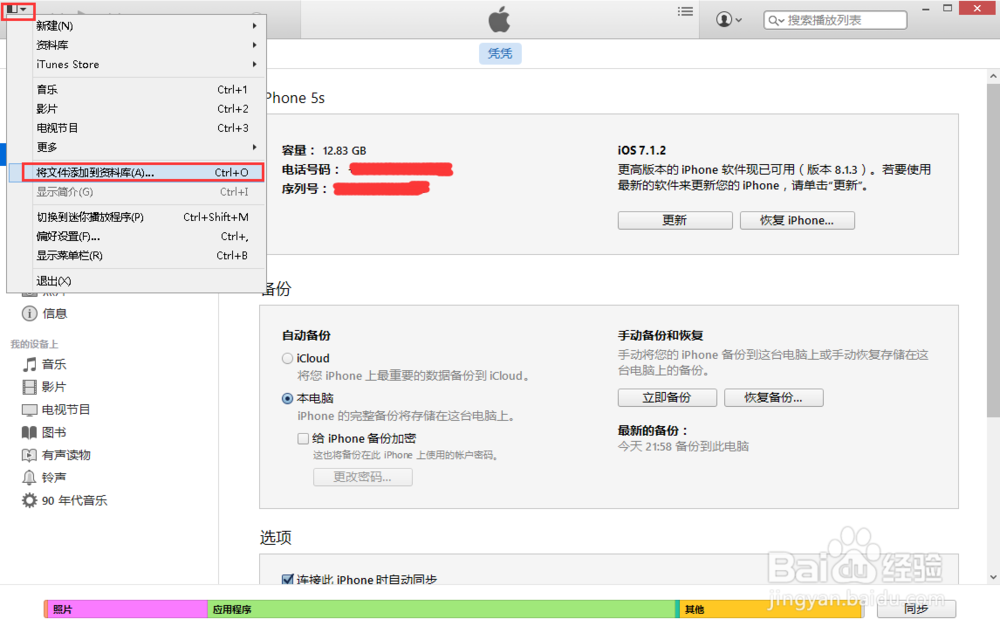The image size is (1000, 633).
Task: Click the iOS 7.1.2 version text
Action: click(642, 150)
